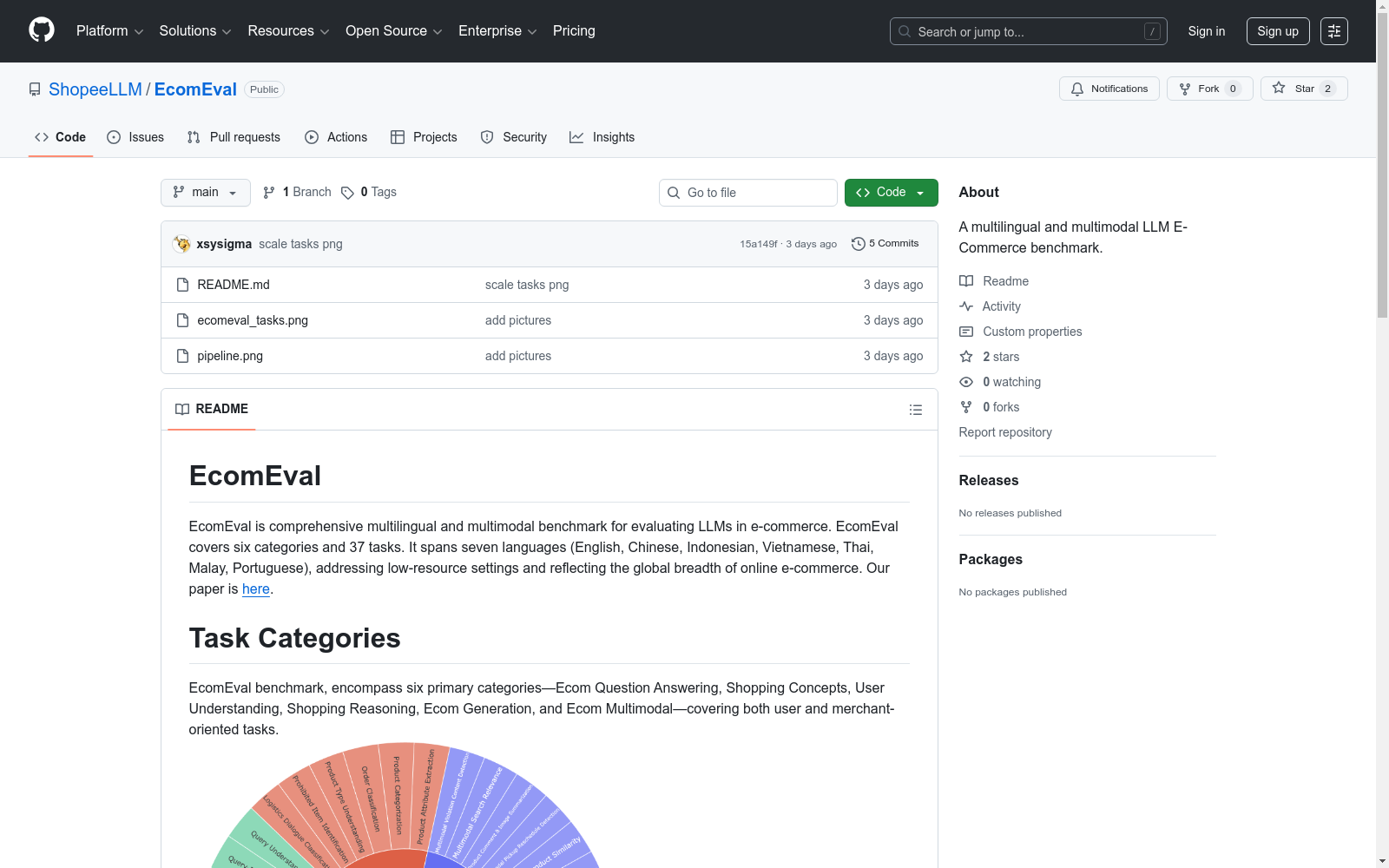
Task: View the 5 Commits history link
Action: coord(885,244)
